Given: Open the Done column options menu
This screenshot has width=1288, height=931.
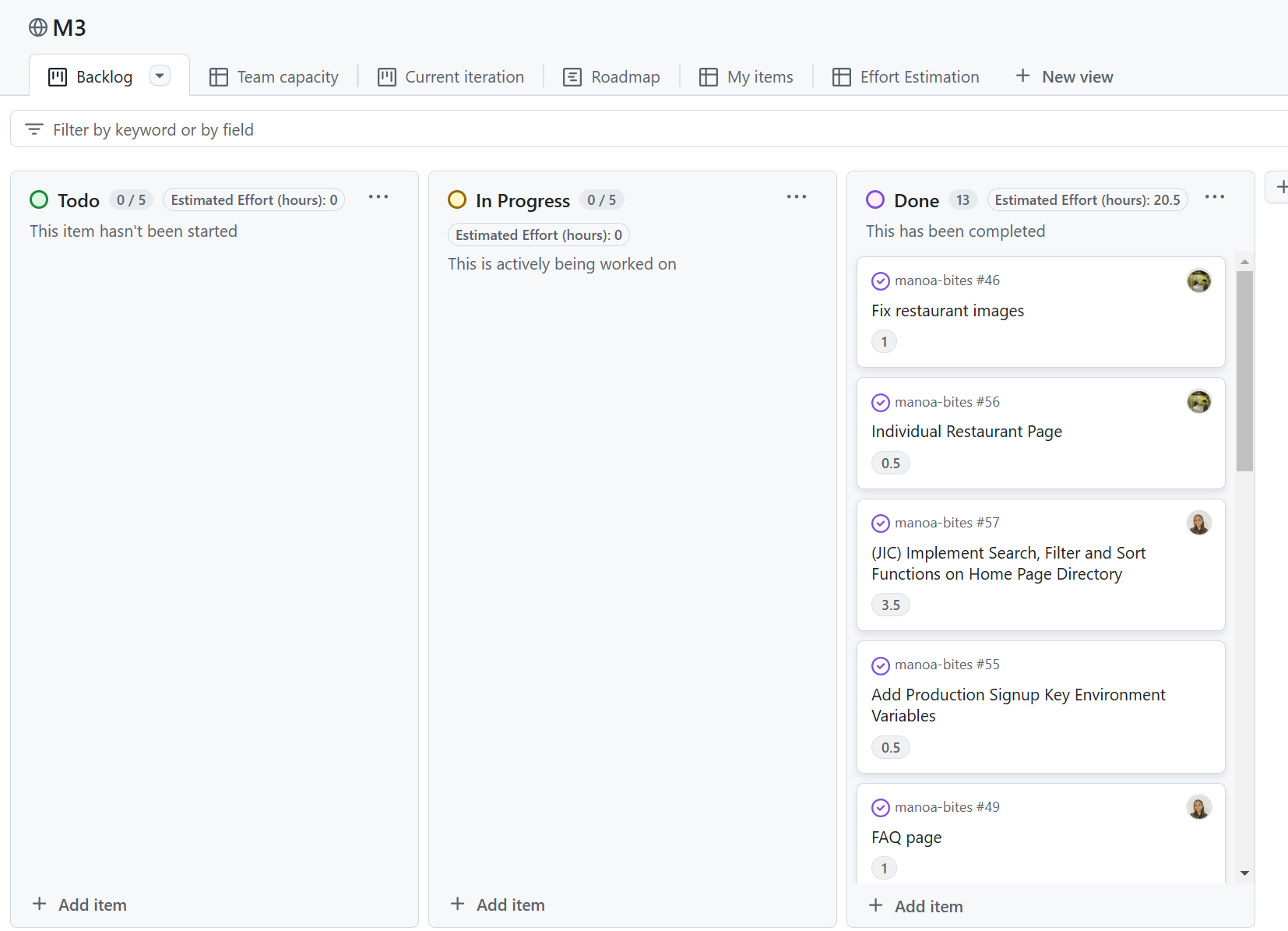Looking at the screenshot, I should 1215,197.
